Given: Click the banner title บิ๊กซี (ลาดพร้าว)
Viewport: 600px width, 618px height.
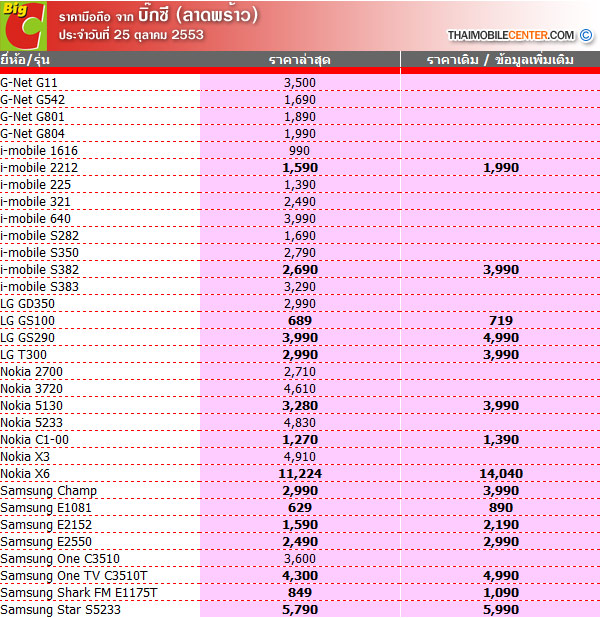Looking at the screenshot, I should click(x=198, y=15).
